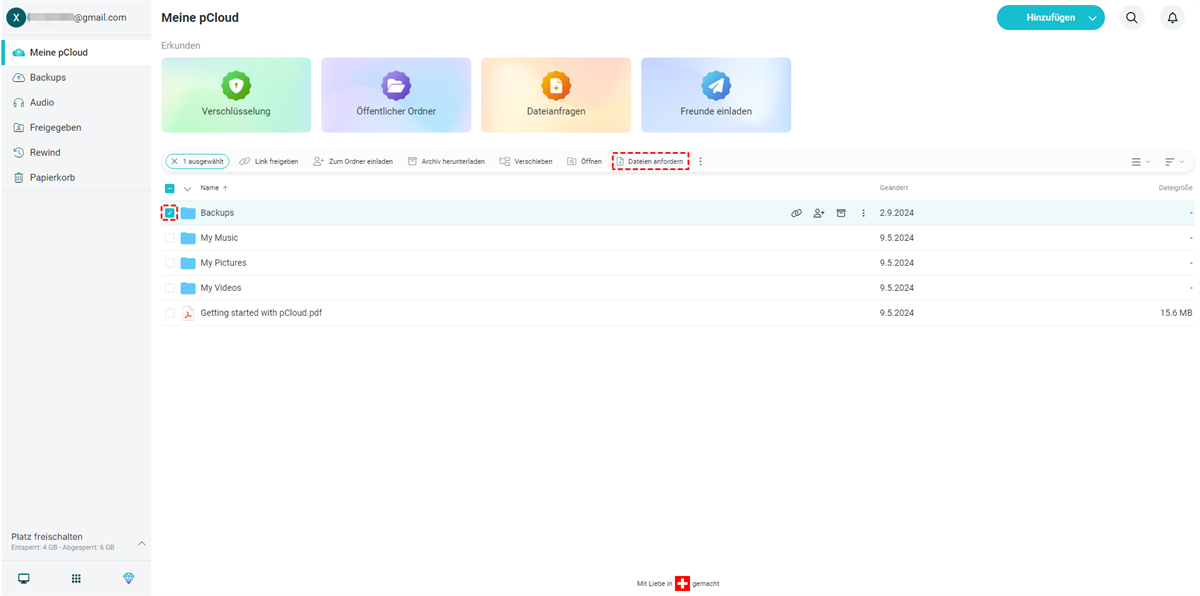The width and height of the screenshot is (1200, 596).
Task: Open Dateianfragen card
Action: point(556,95)
